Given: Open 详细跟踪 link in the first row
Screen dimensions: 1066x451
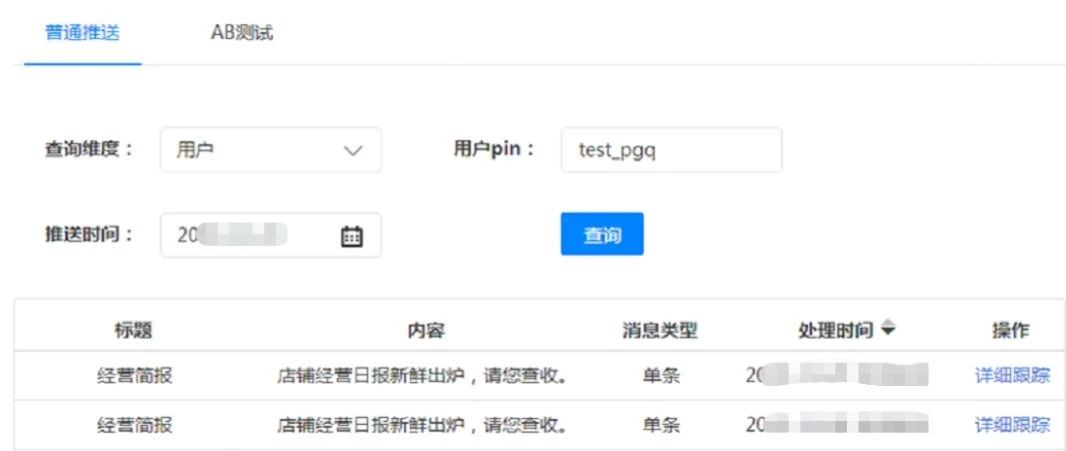Looking at the screenshot, I should click(1012, 375).
